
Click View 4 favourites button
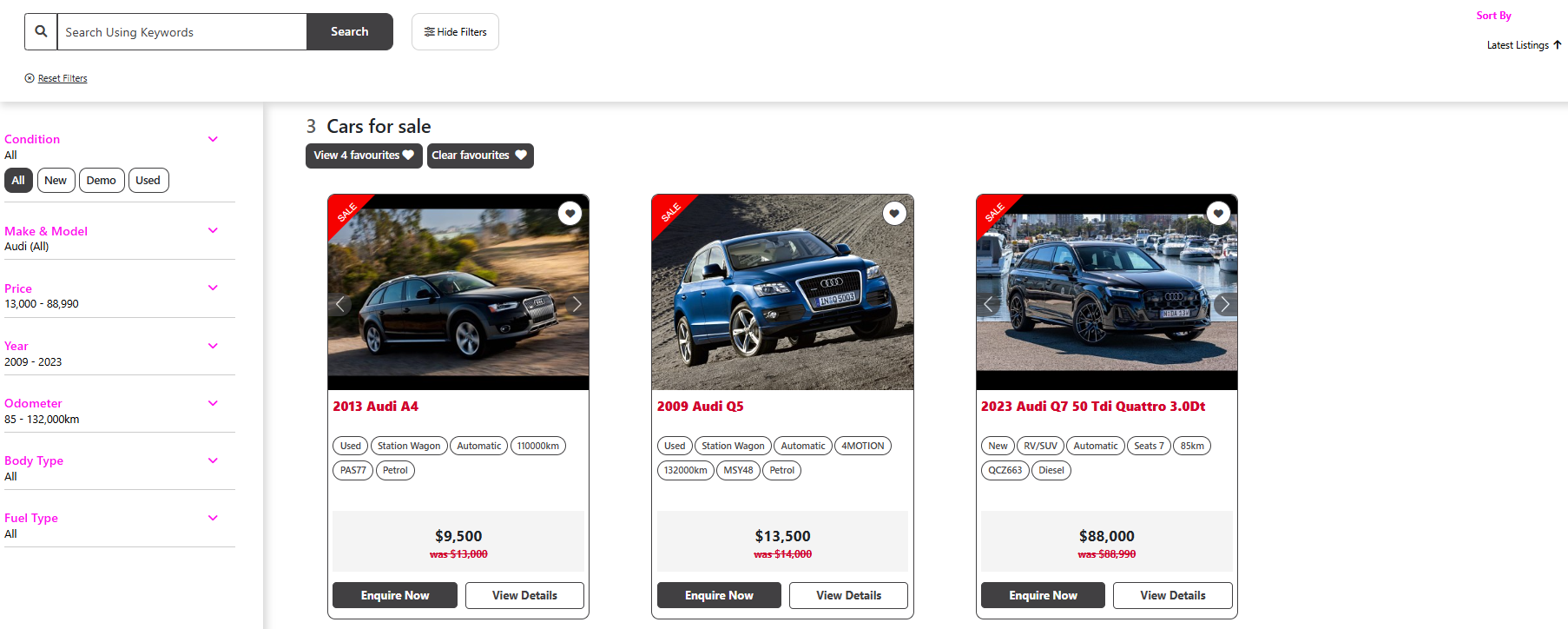[x=364, y=156]
